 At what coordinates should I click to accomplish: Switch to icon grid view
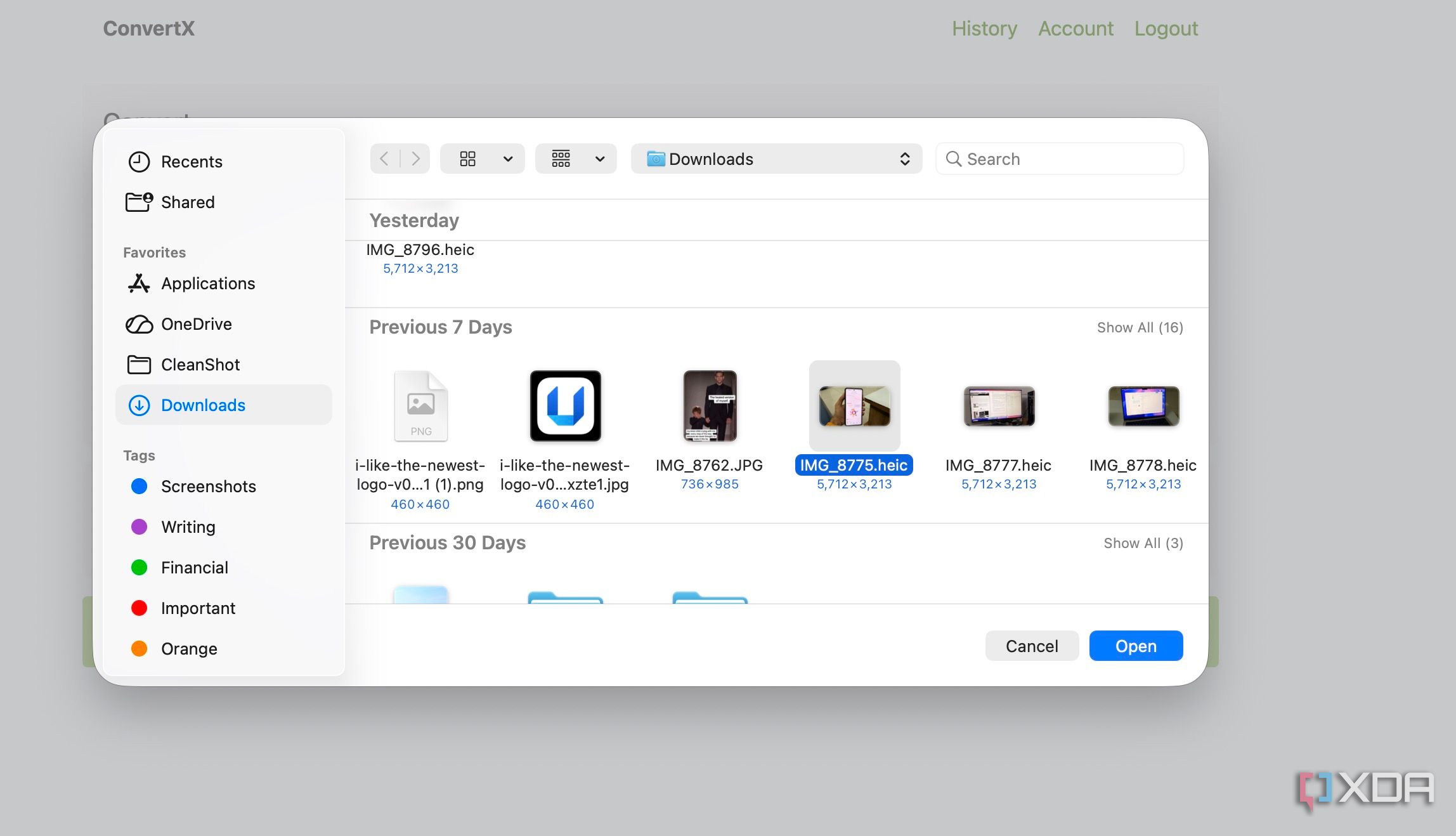pyautogui.click(x=468, y=159)
